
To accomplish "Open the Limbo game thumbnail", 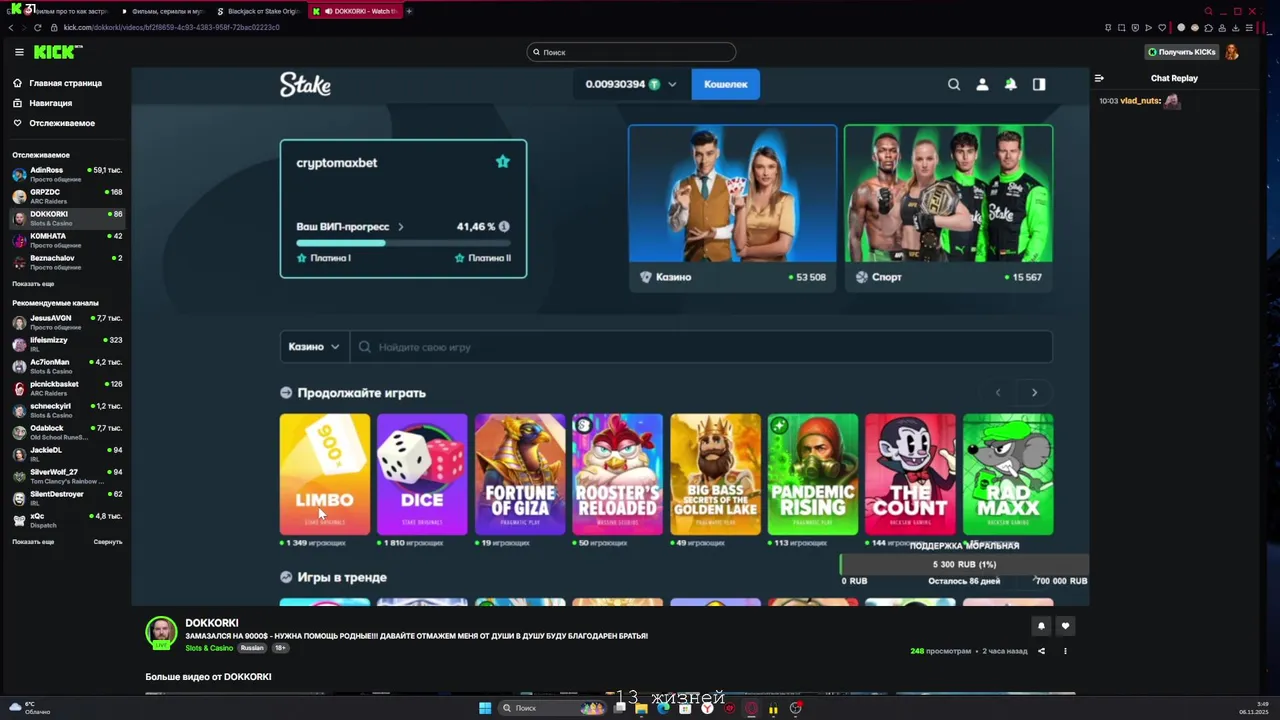I will coord(325,474).
